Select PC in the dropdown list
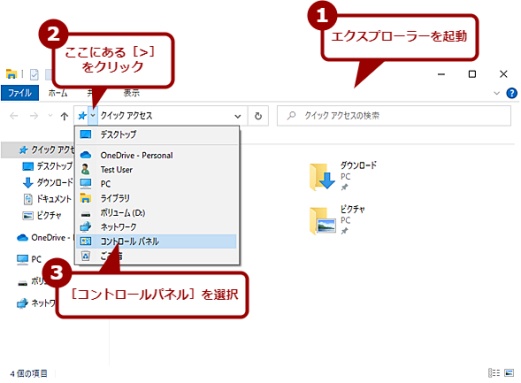This screenshot has width=521, height=383. point(157,184)
